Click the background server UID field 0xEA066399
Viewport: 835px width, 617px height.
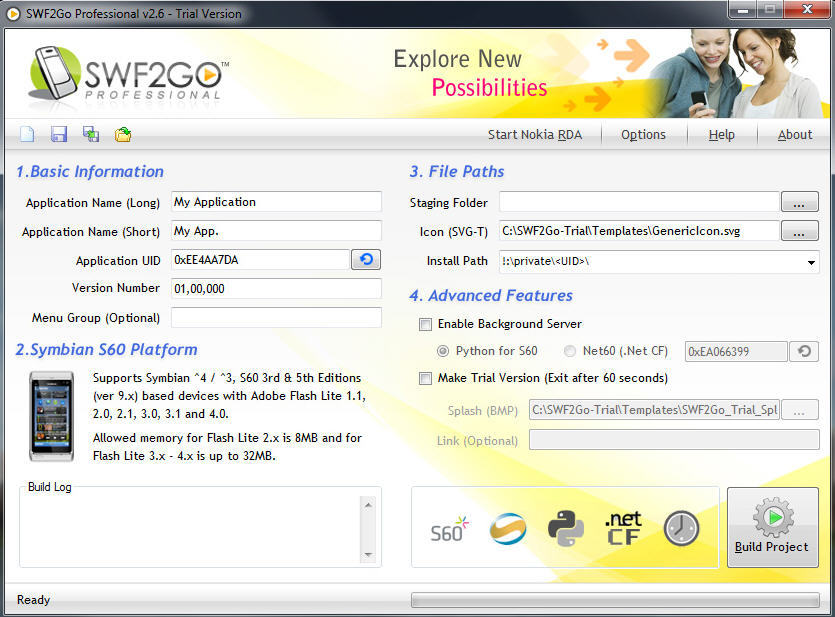(x=736, y=351)
